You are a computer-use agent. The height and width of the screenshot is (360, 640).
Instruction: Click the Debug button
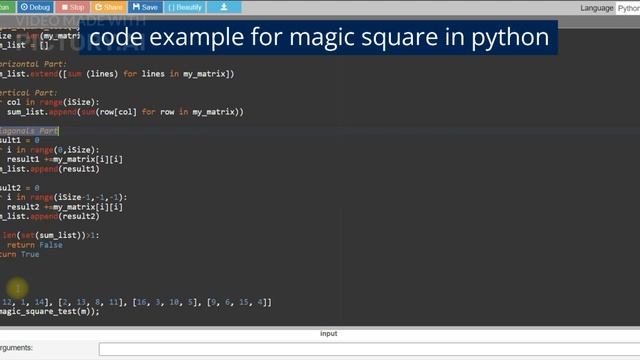point(35,7)
